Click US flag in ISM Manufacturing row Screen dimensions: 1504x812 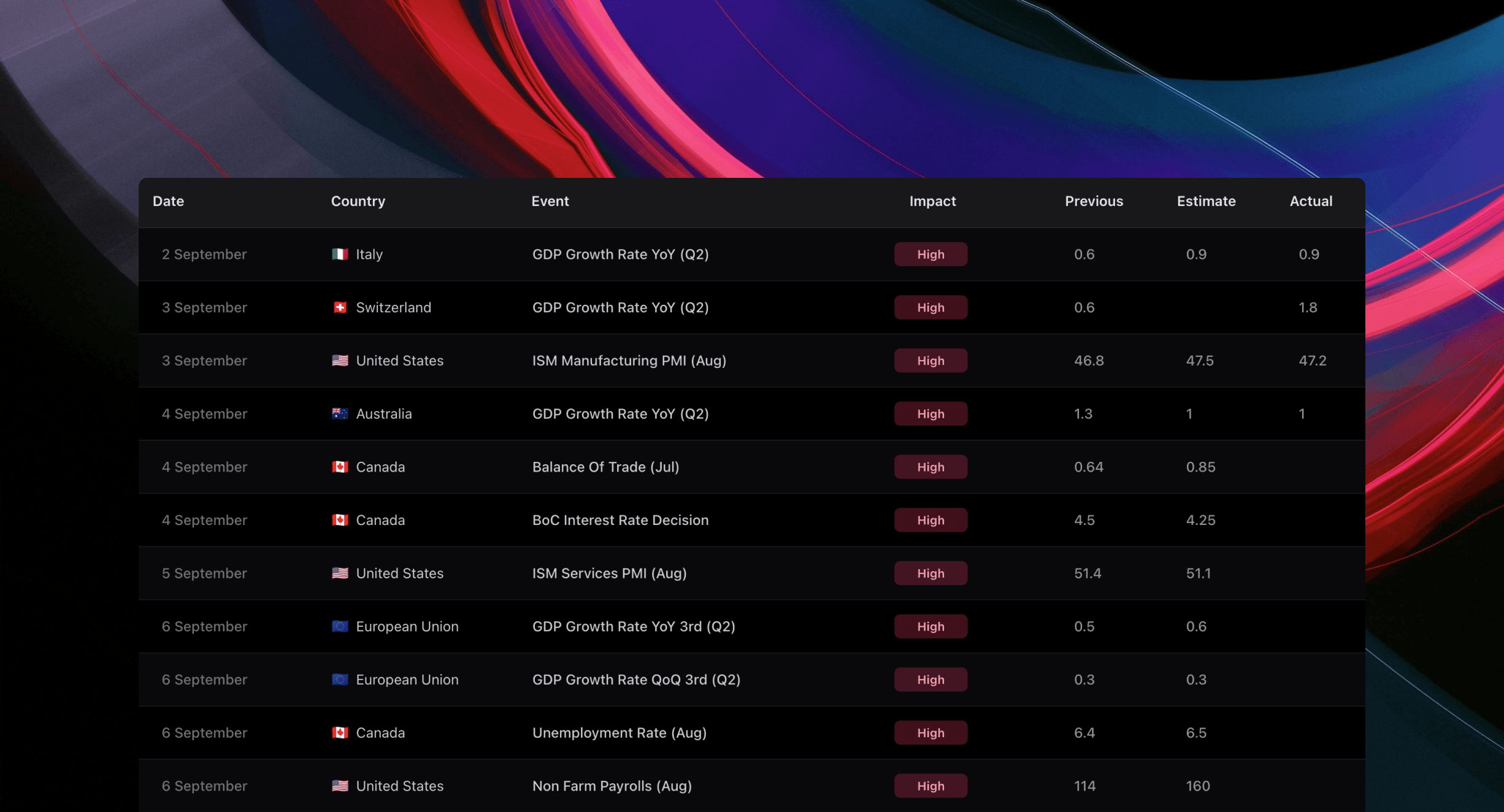click(x=340, y=361)
